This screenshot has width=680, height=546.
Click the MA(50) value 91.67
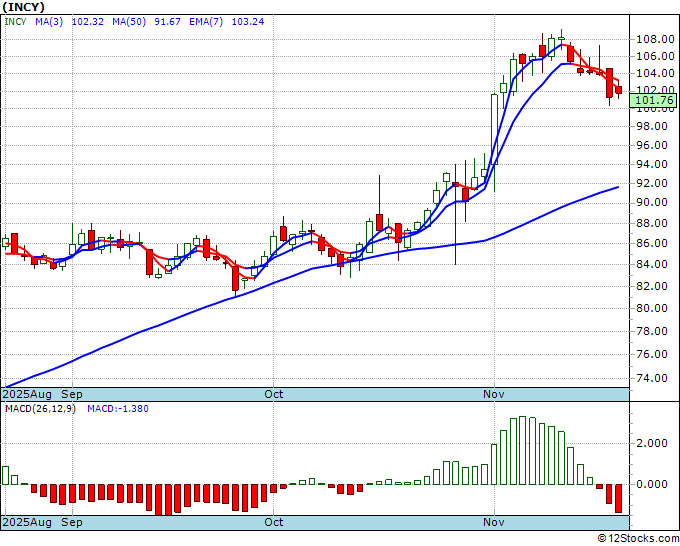pyautogui.click(x=167, y=22)
